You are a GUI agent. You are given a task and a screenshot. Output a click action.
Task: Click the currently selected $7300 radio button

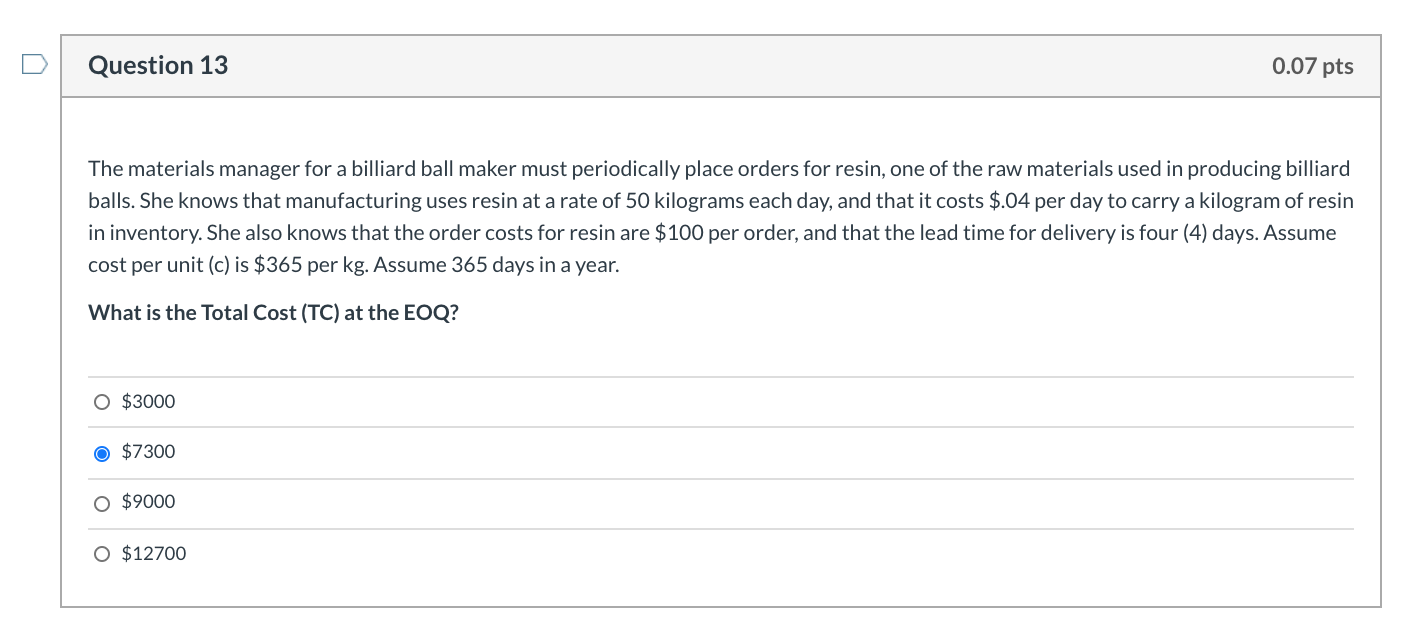pos(101,452)
